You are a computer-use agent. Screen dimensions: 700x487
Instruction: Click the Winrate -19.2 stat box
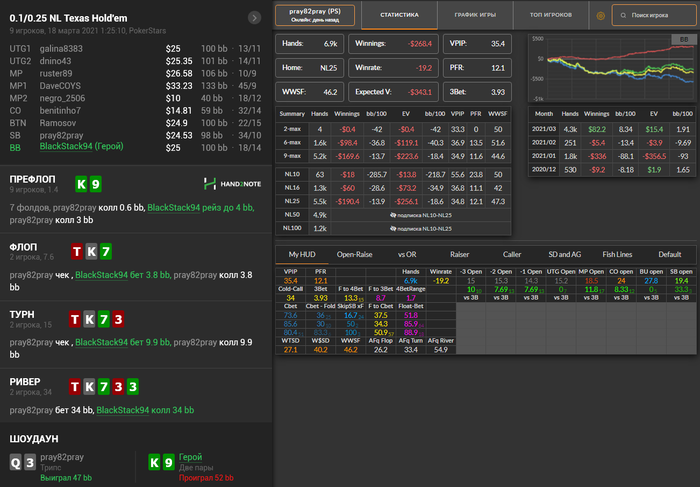pyautogui.click(x=393, y=68)
